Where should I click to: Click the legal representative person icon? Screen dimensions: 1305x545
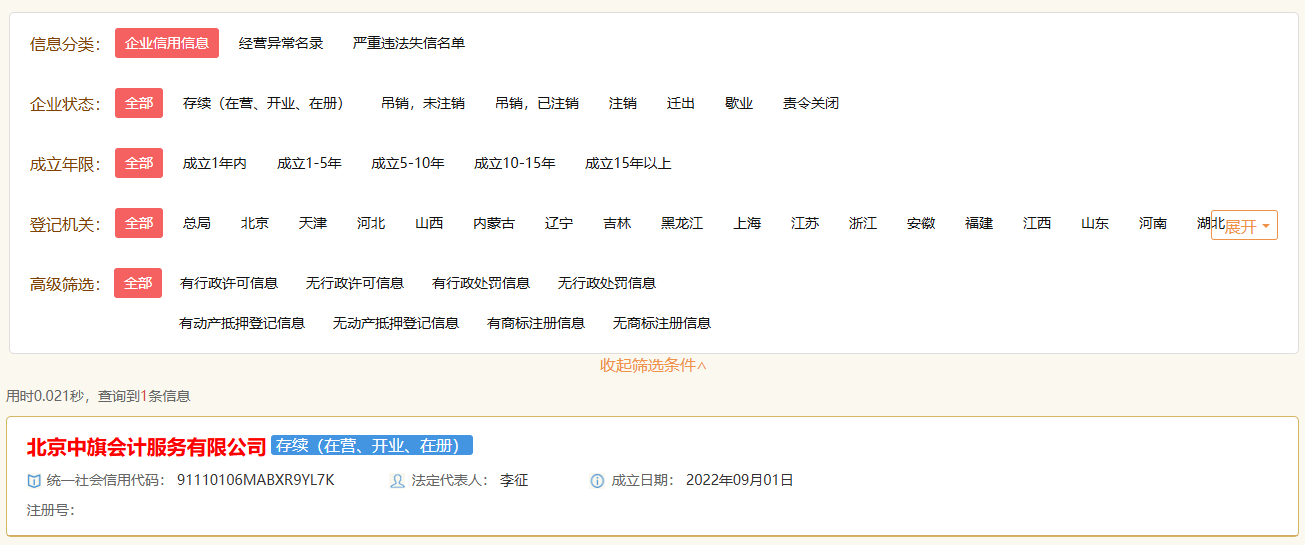pos(397,481)
